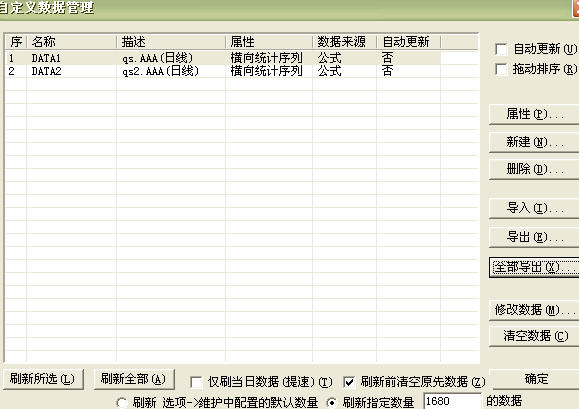Click the 清空数据(C) button
The height and width of the screenshot is (409, 579).
coord(534,336)
